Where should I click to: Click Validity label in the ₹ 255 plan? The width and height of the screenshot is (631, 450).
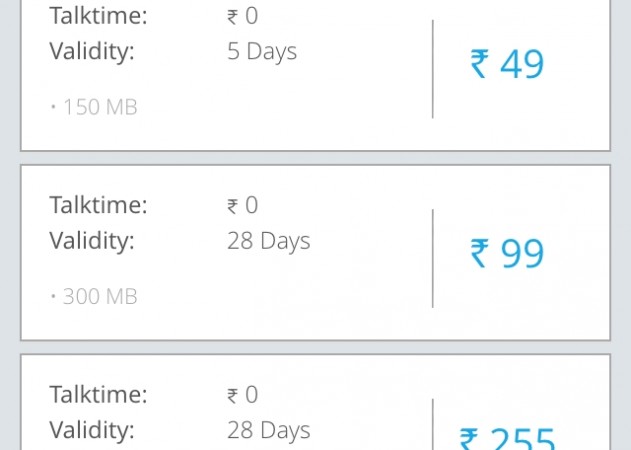[x=91, y=431]
